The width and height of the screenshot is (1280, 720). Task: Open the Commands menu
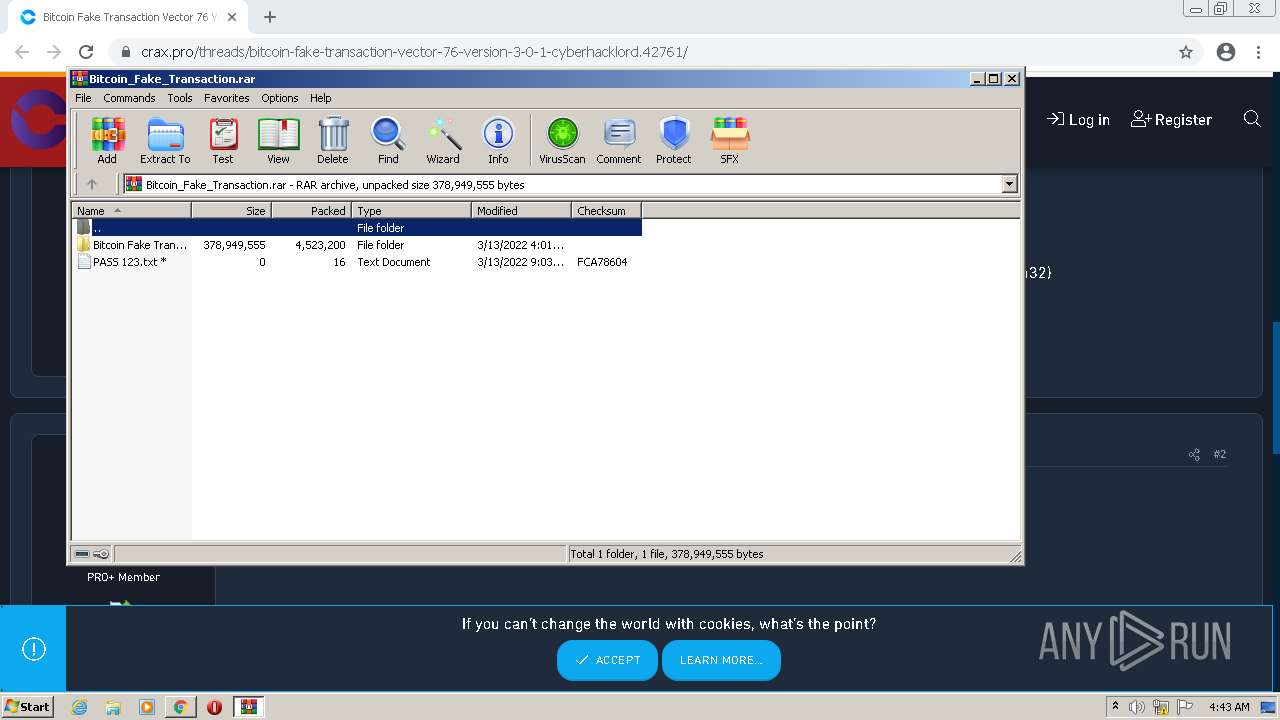[129, 98]
